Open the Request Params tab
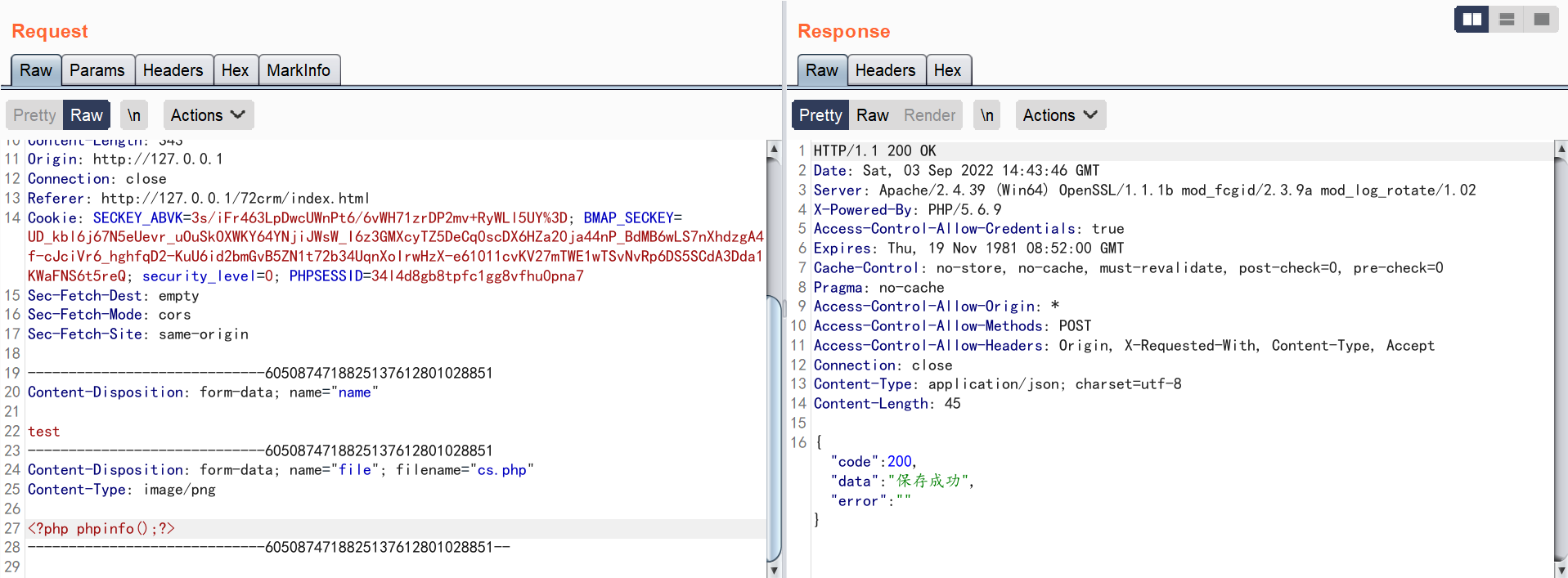1568x578 pixels. click(x=97, y=70)
